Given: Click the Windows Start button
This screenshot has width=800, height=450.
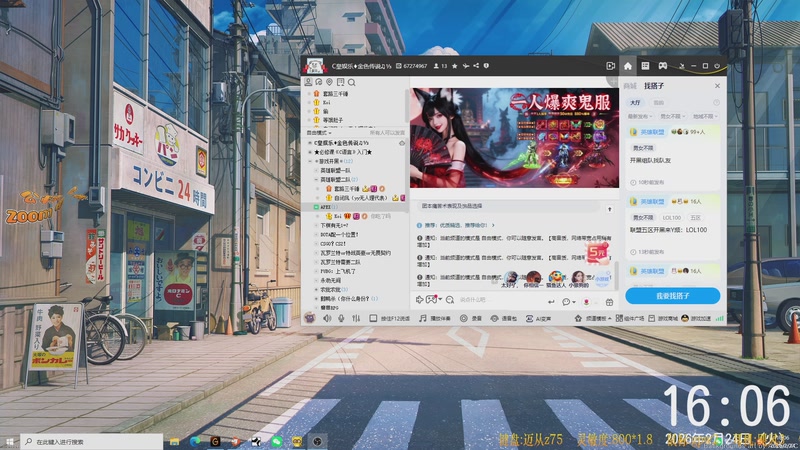Looking at the screenshot, I should (x=9, y=442).
